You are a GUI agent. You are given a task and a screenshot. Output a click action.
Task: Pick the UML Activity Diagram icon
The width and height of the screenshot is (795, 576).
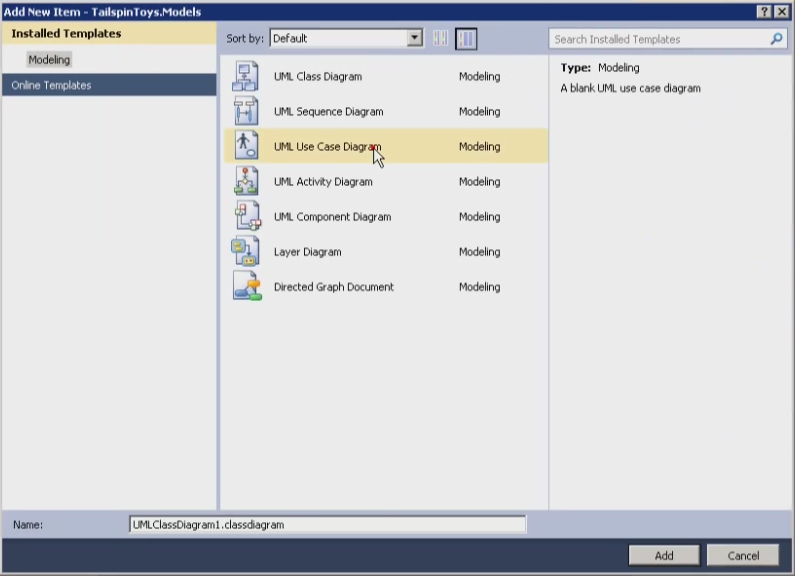(246, 181)
